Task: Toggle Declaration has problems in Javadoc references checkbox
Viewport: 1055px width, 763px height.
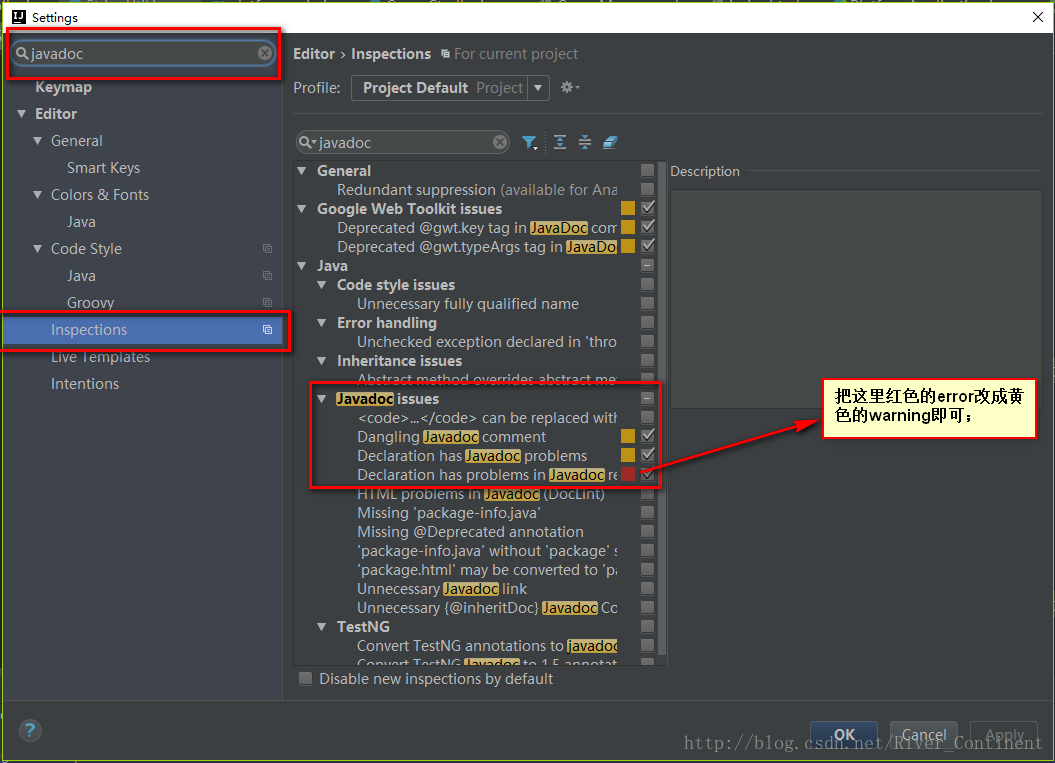Action: 648,474
